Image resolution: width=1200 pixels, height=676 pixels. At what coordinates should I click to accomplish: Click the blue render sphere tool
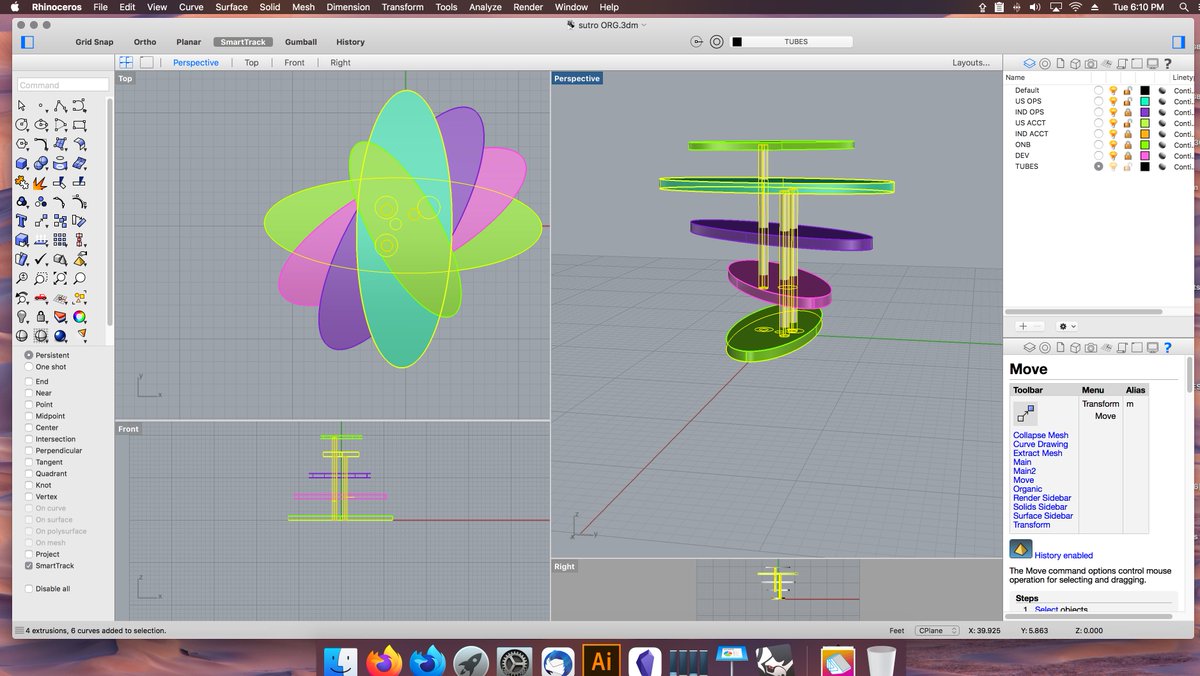click(x=60, y=335)
